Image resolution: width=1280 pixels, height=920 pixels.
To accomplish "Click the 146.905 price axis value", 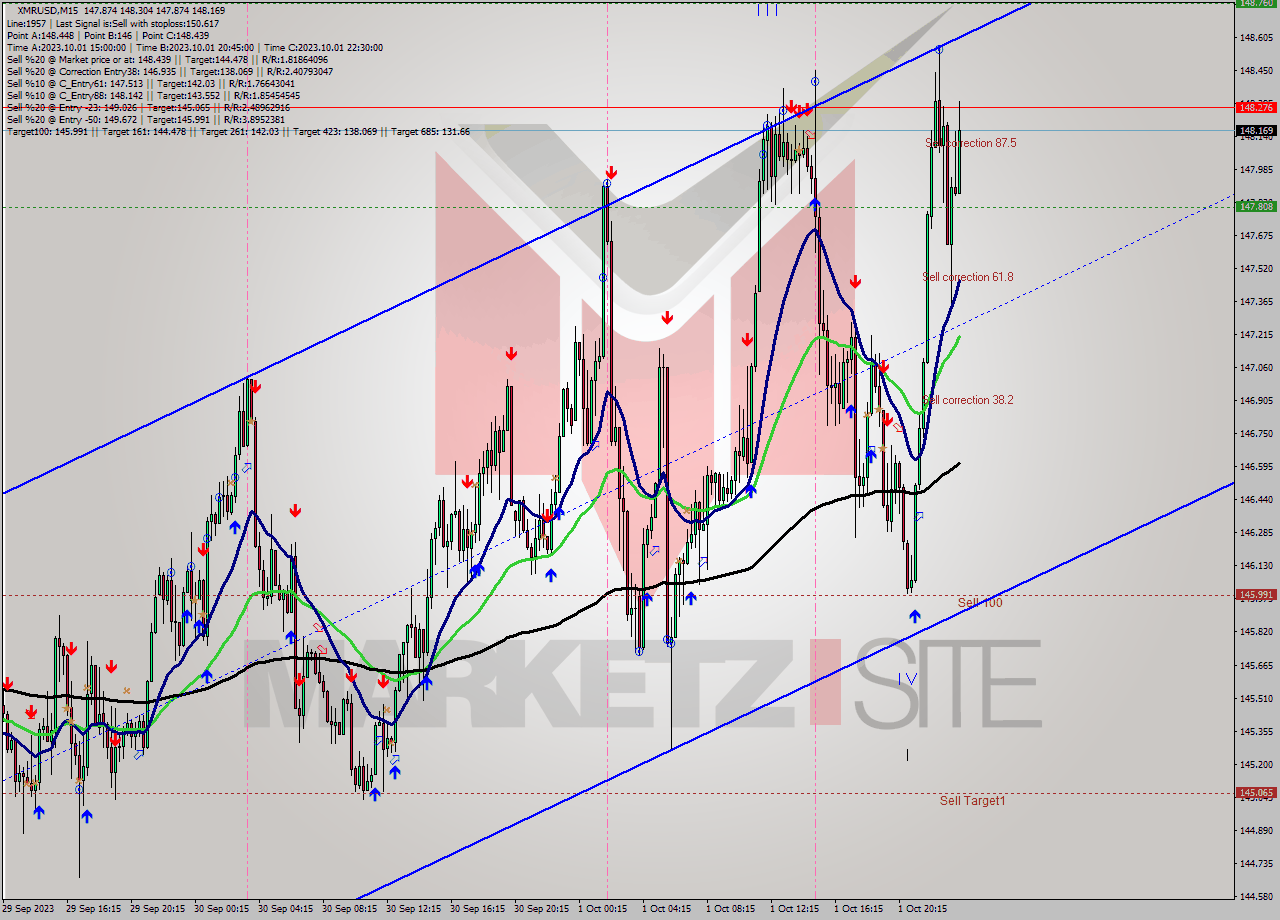I will click(x=1256, y=400).
